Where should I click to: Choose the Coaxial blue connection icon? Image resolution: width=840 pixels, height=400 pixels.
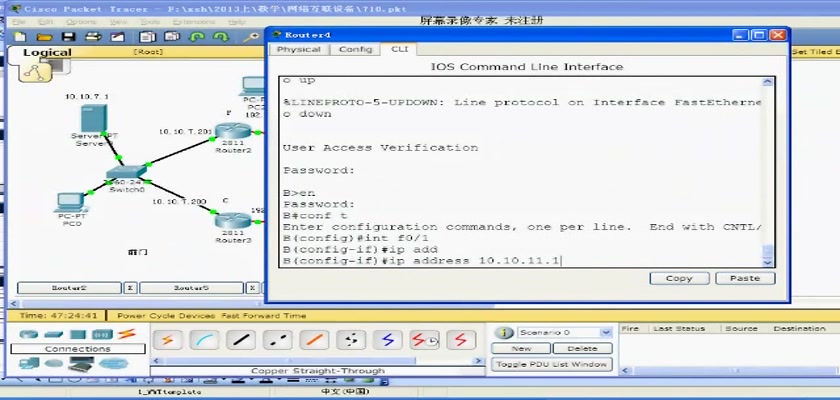(387, 339)
